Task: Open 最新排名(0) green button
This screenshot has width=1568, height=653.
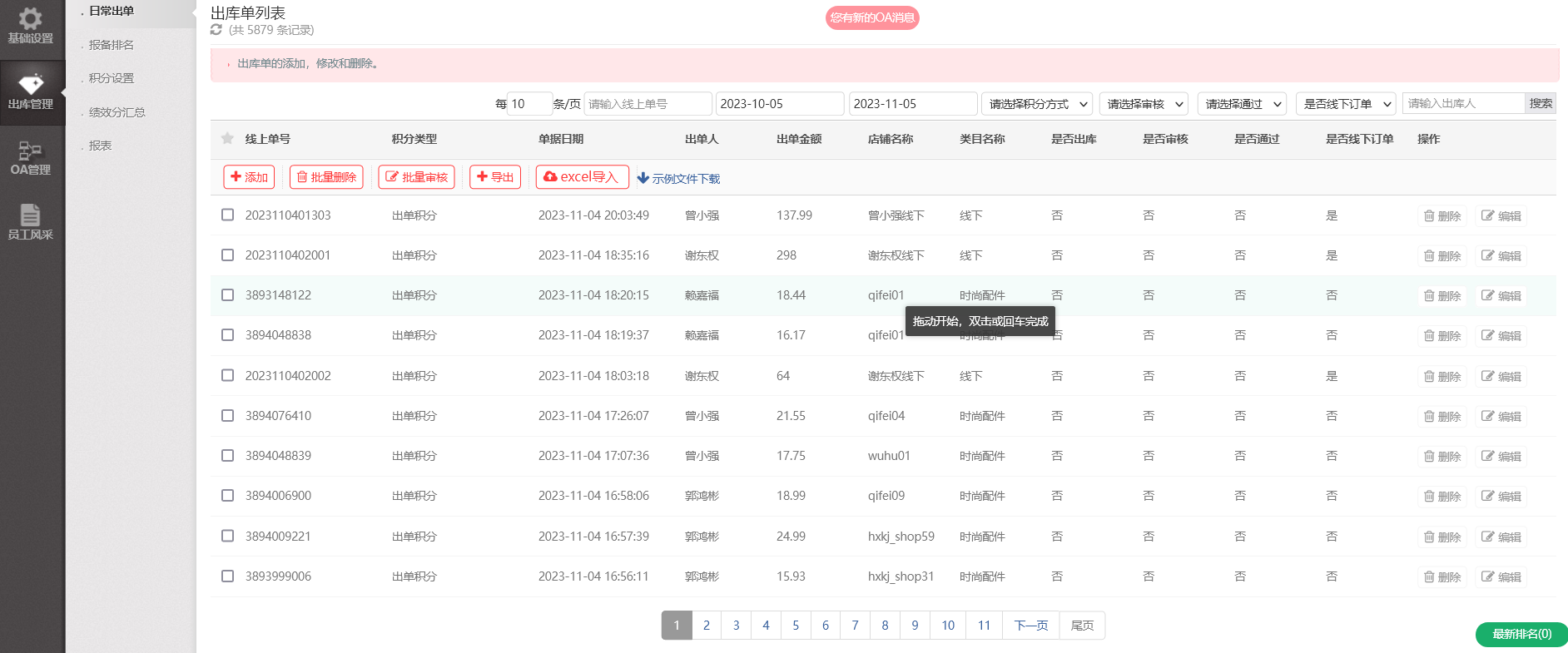Action: [x=1521, y=634]
